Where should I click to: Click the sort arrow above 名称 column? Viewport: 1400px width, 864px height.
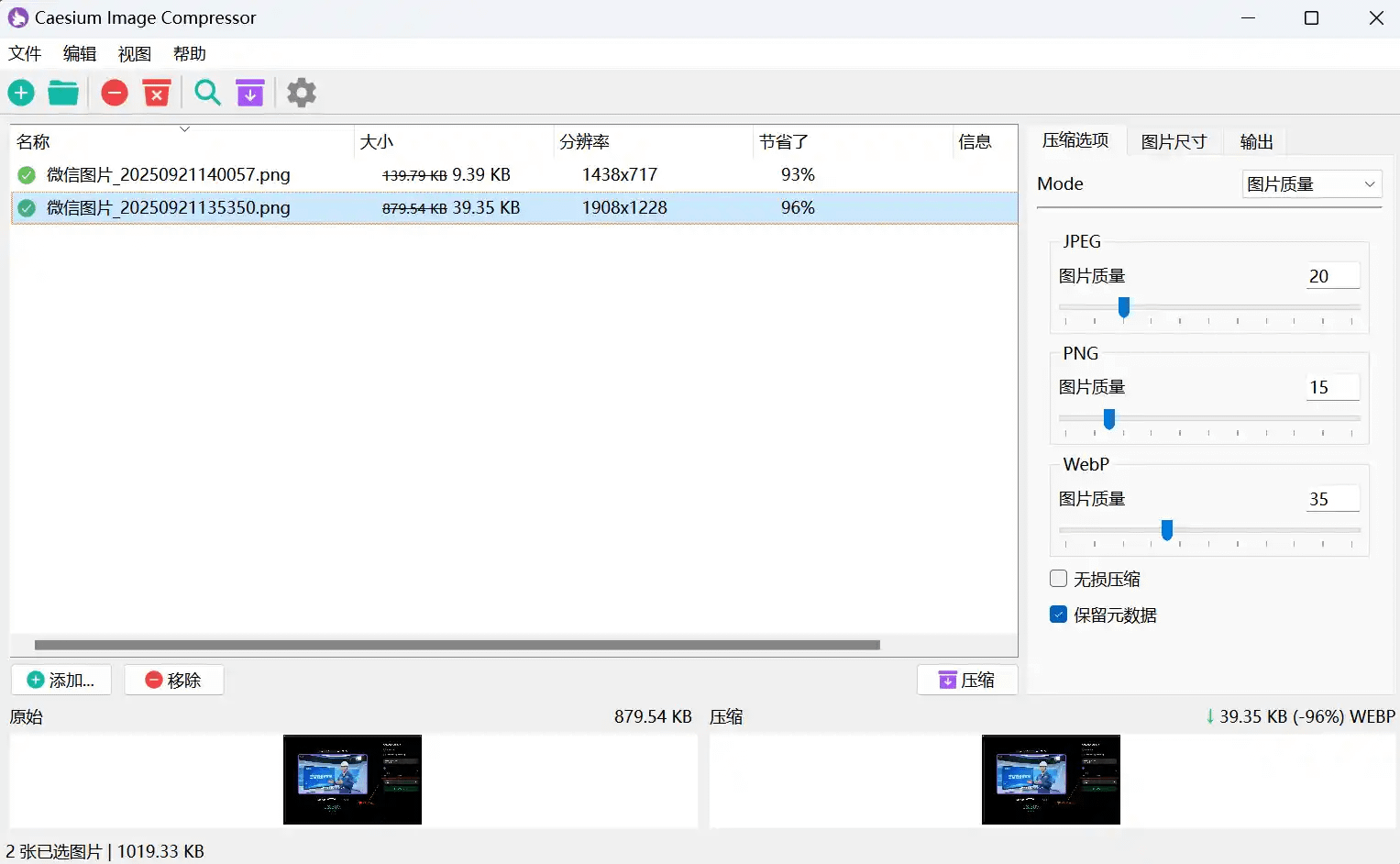184,129
